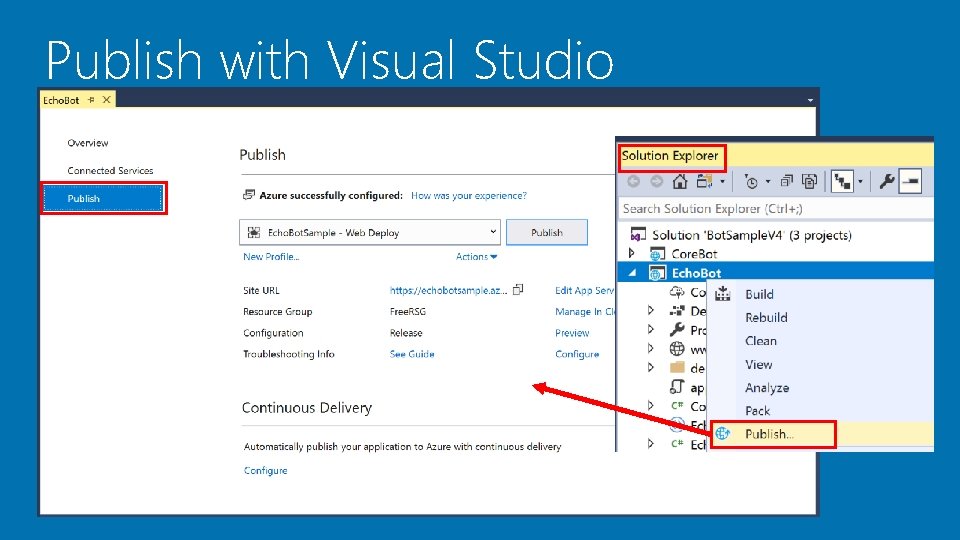Choose Clean from the context menu

(760, 341)
